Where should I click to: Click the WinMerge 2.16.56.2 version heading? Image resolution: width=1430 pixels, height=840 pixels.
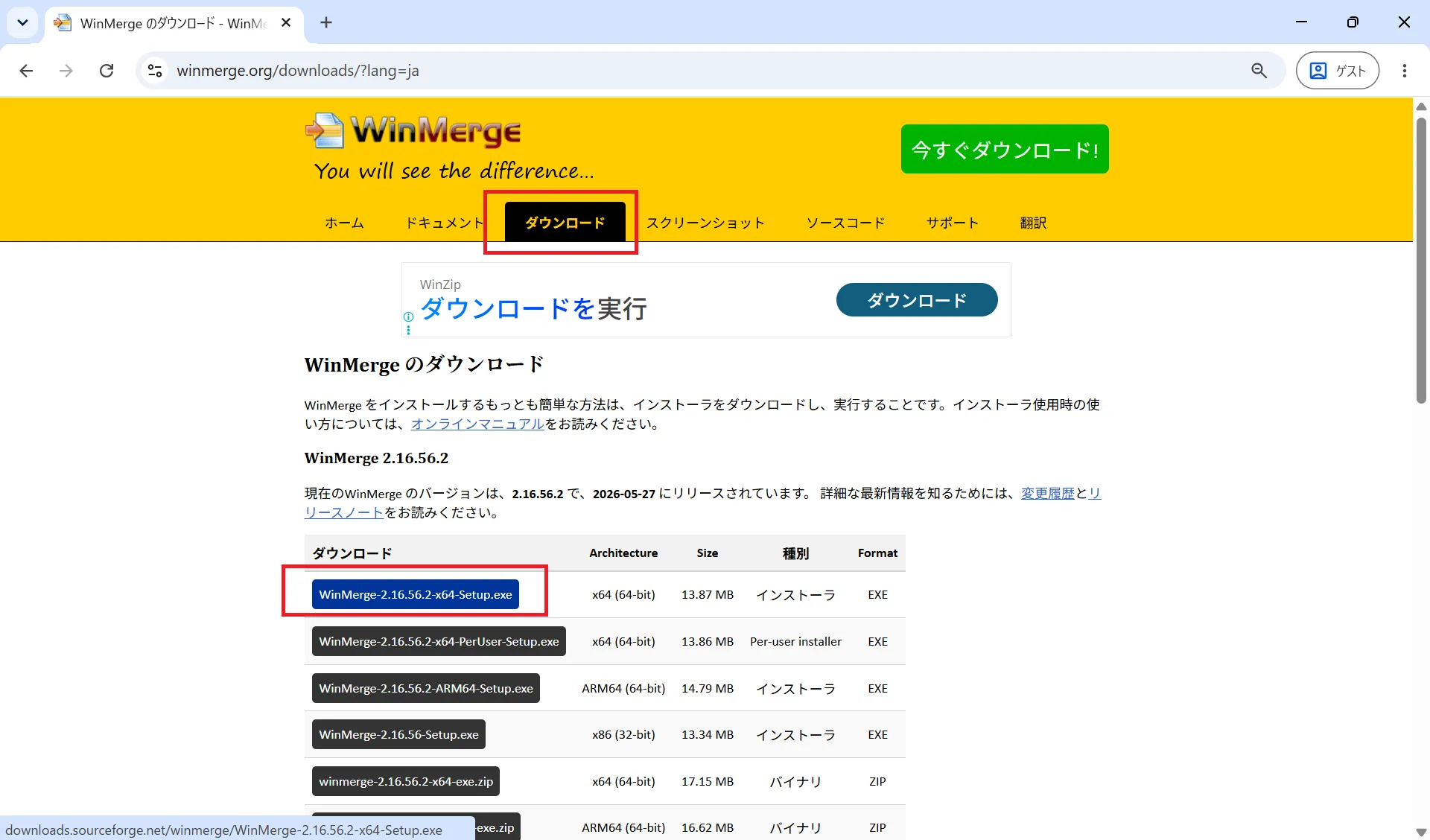click(376, 458)
